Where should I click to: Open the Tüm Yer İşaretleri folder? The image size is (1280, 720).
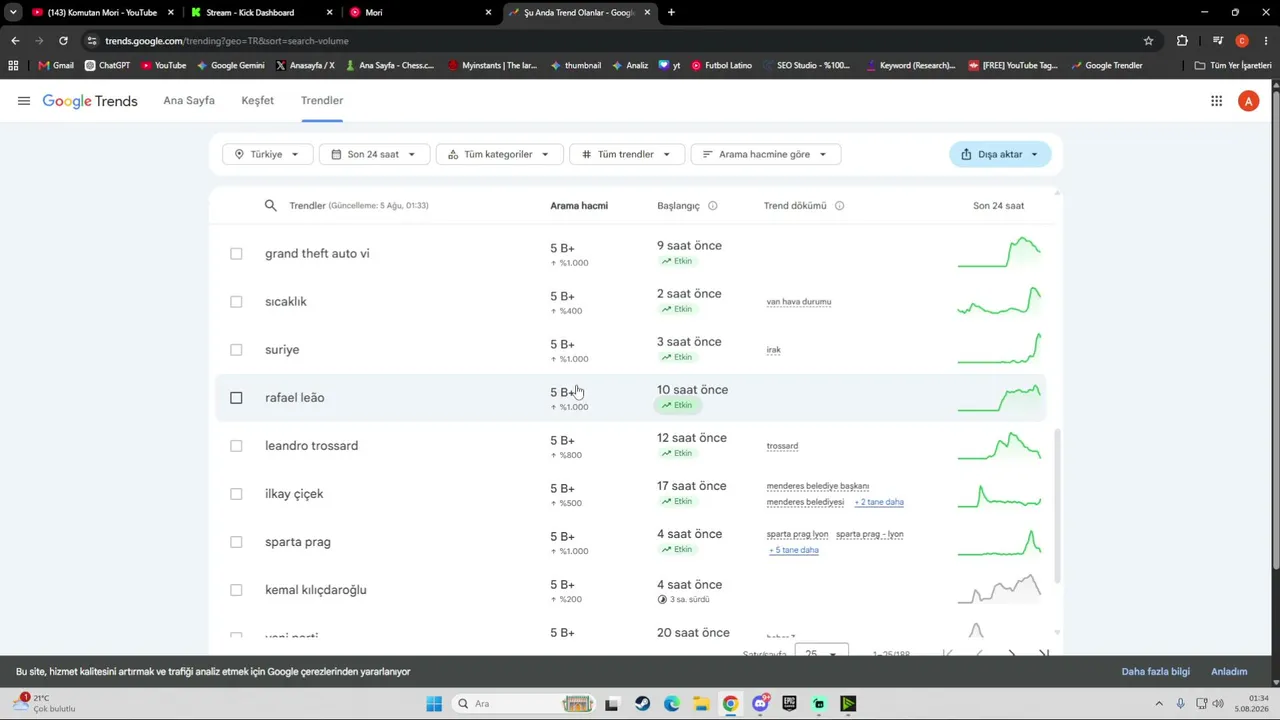coord(1233,65)
